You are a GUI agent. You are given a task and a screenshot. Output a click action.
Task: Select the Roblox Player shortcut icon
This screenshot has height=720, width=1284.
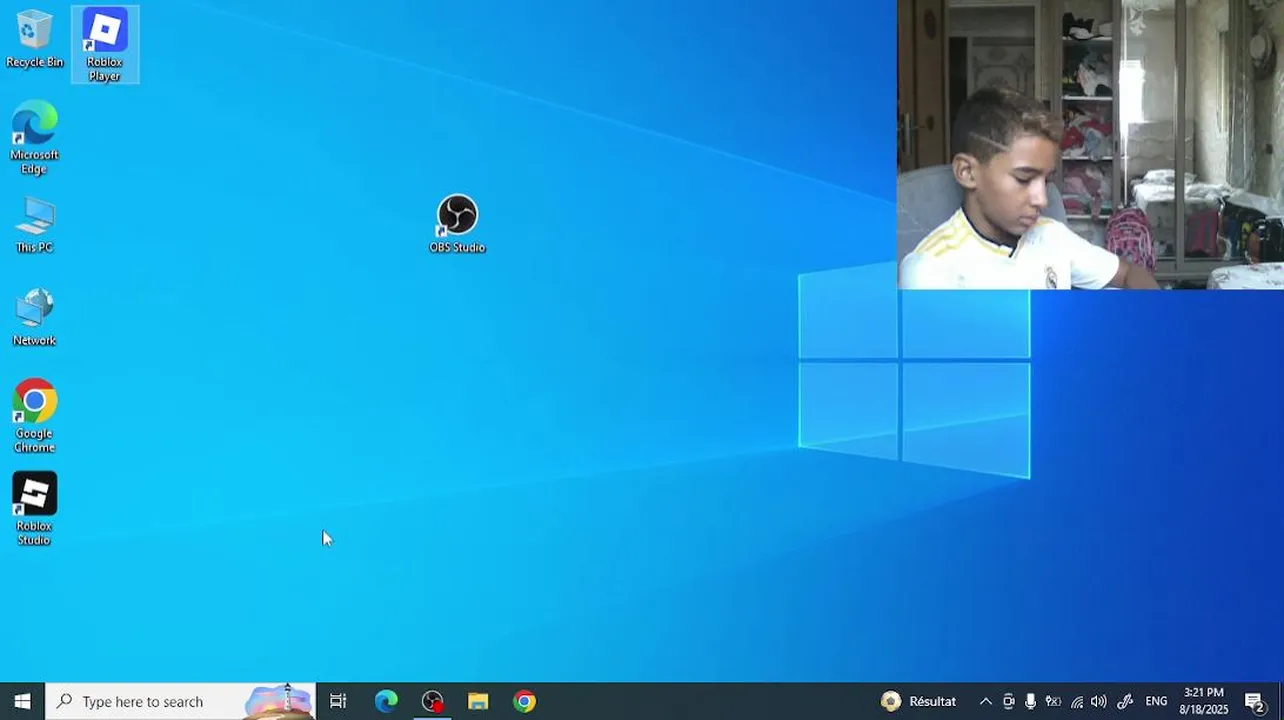point(104,45)
